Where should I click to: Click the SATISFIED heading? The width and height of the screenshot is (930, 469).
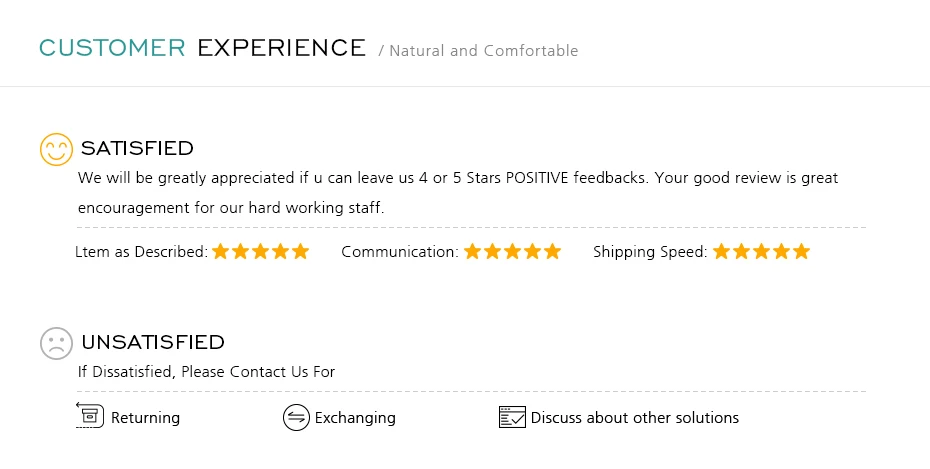[x=137, y=148]
